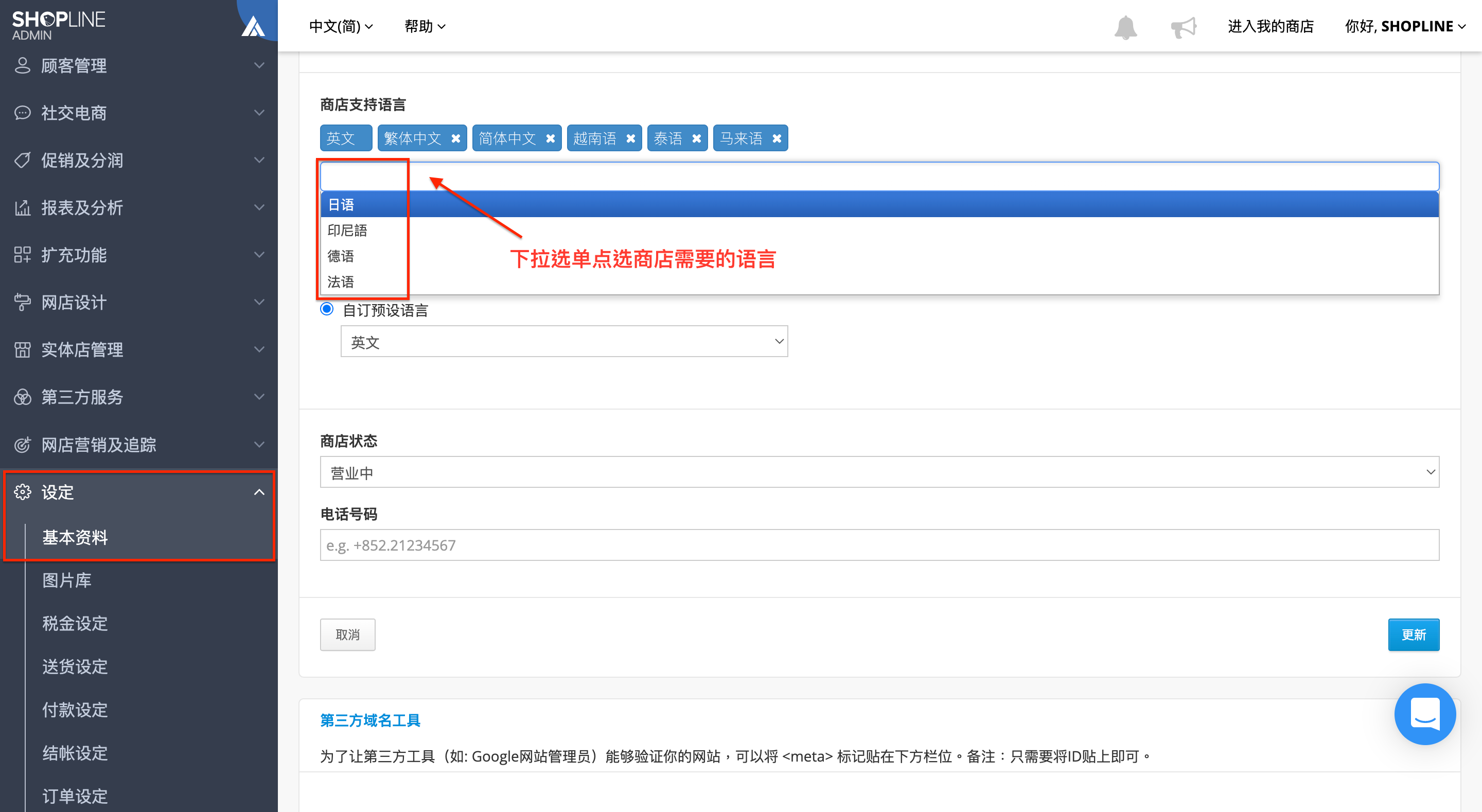Click the 更新 update button
Screen dimensions: 1482x812
[x=1414, y=634]
